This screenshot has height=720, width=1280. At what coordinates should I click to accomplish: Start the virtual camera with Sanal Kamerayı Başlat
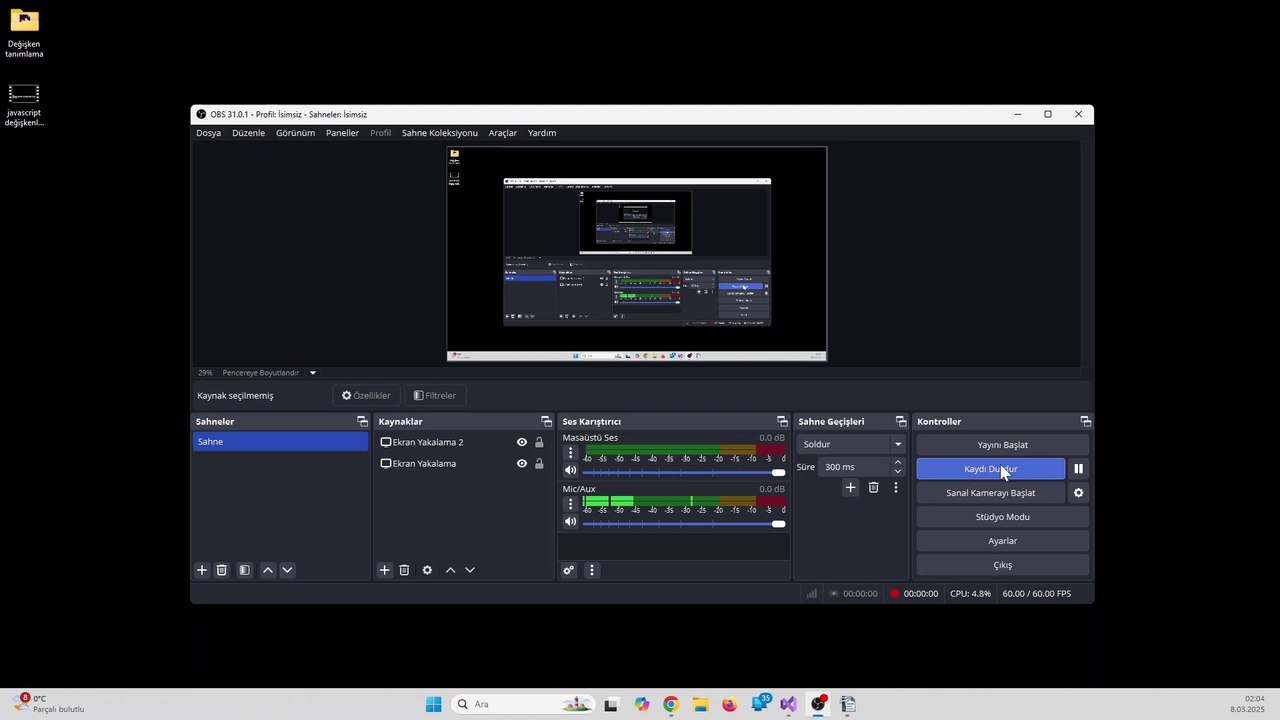coord(991,493)
